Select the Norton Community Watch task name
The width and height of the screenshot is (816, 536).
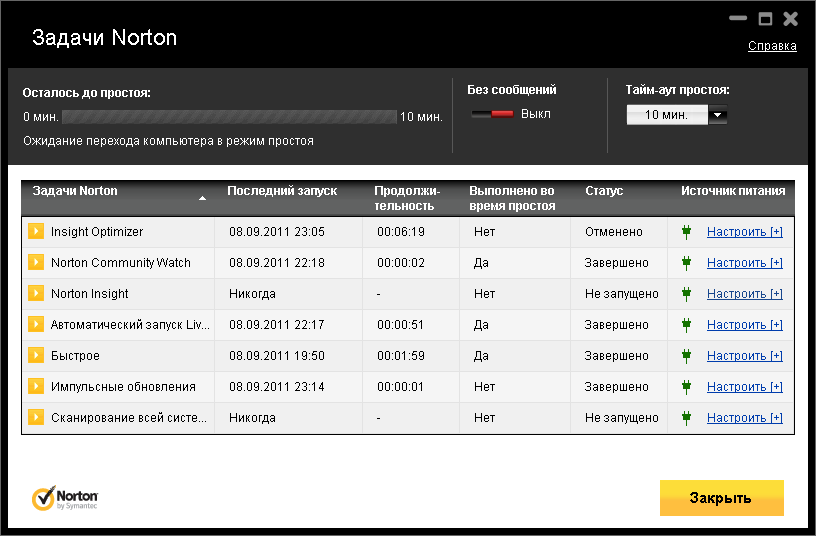point(121,263)
